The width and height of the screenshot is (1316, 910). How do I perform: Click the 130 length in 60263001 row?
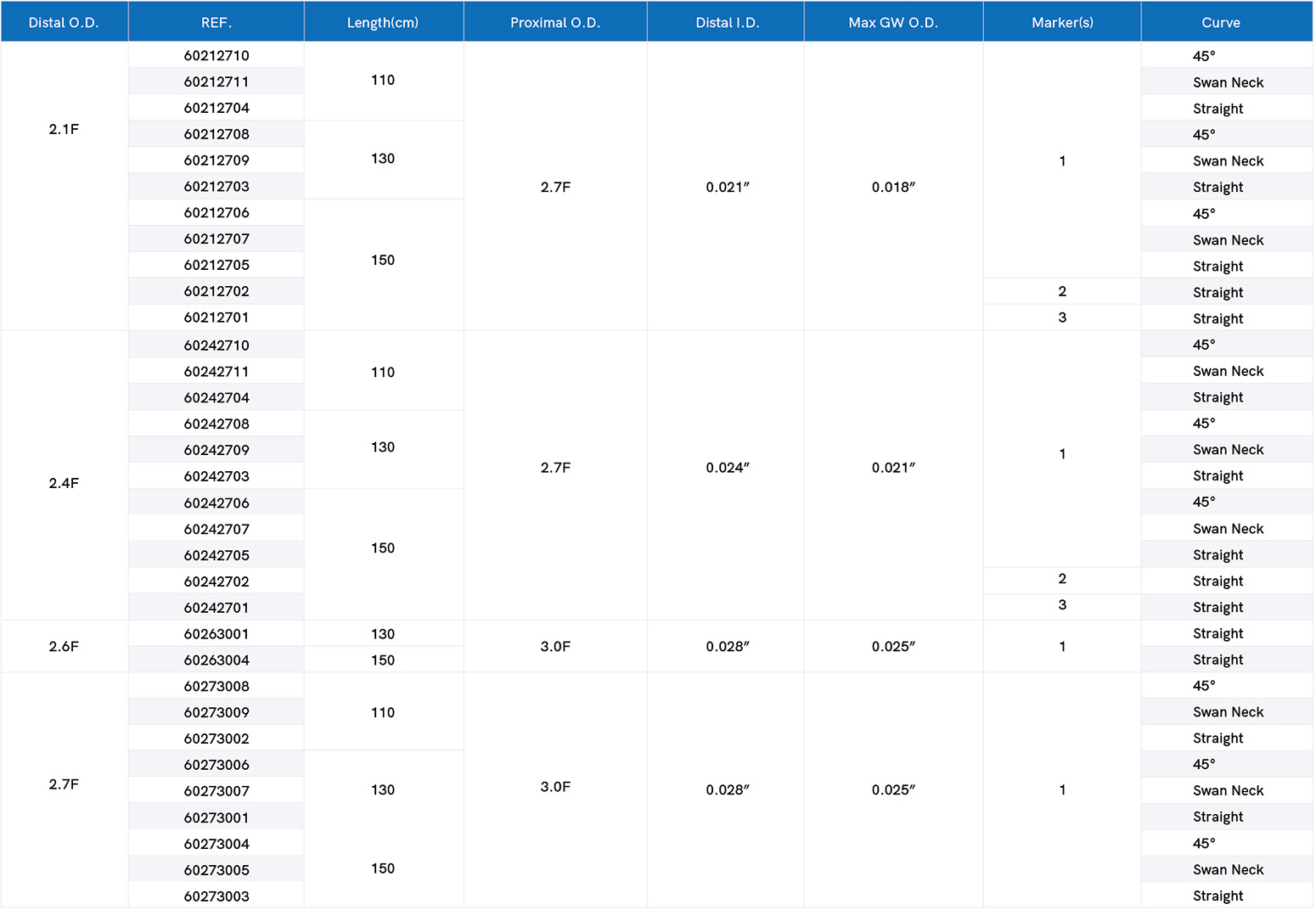(383, 634)
